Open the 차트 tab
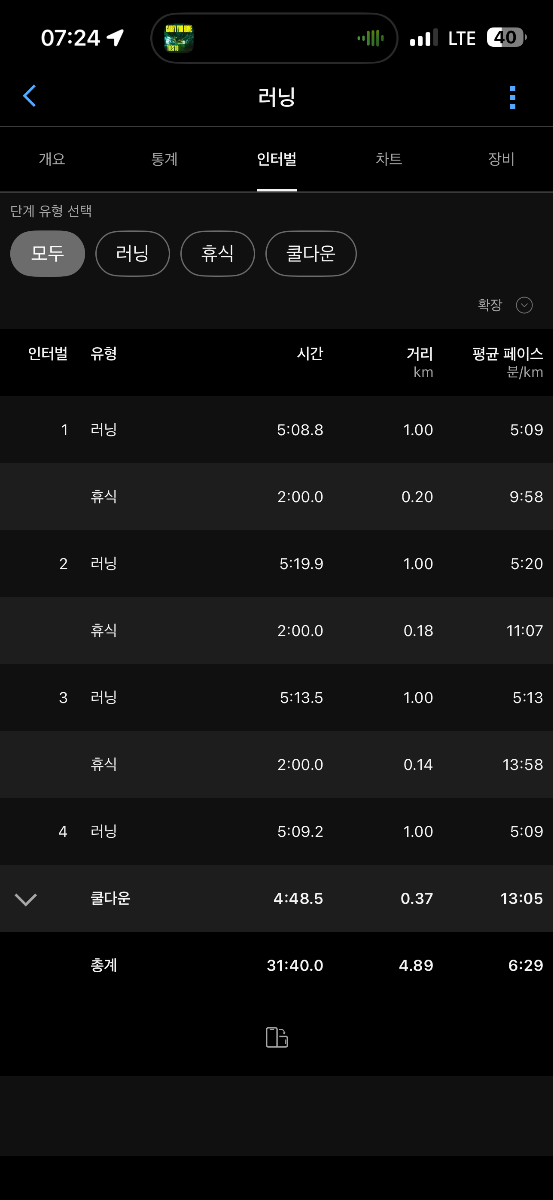The height and width of the screenshot is (1200, 553). (389, 159)
